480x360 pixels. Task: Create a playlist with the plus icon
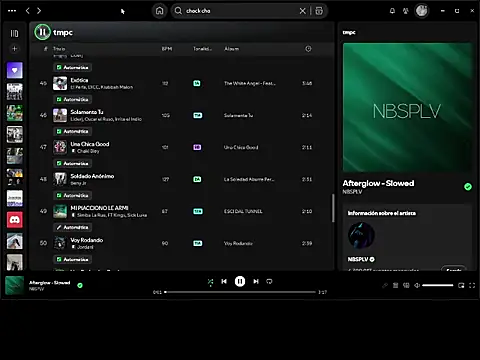click(x=14, y=49)
